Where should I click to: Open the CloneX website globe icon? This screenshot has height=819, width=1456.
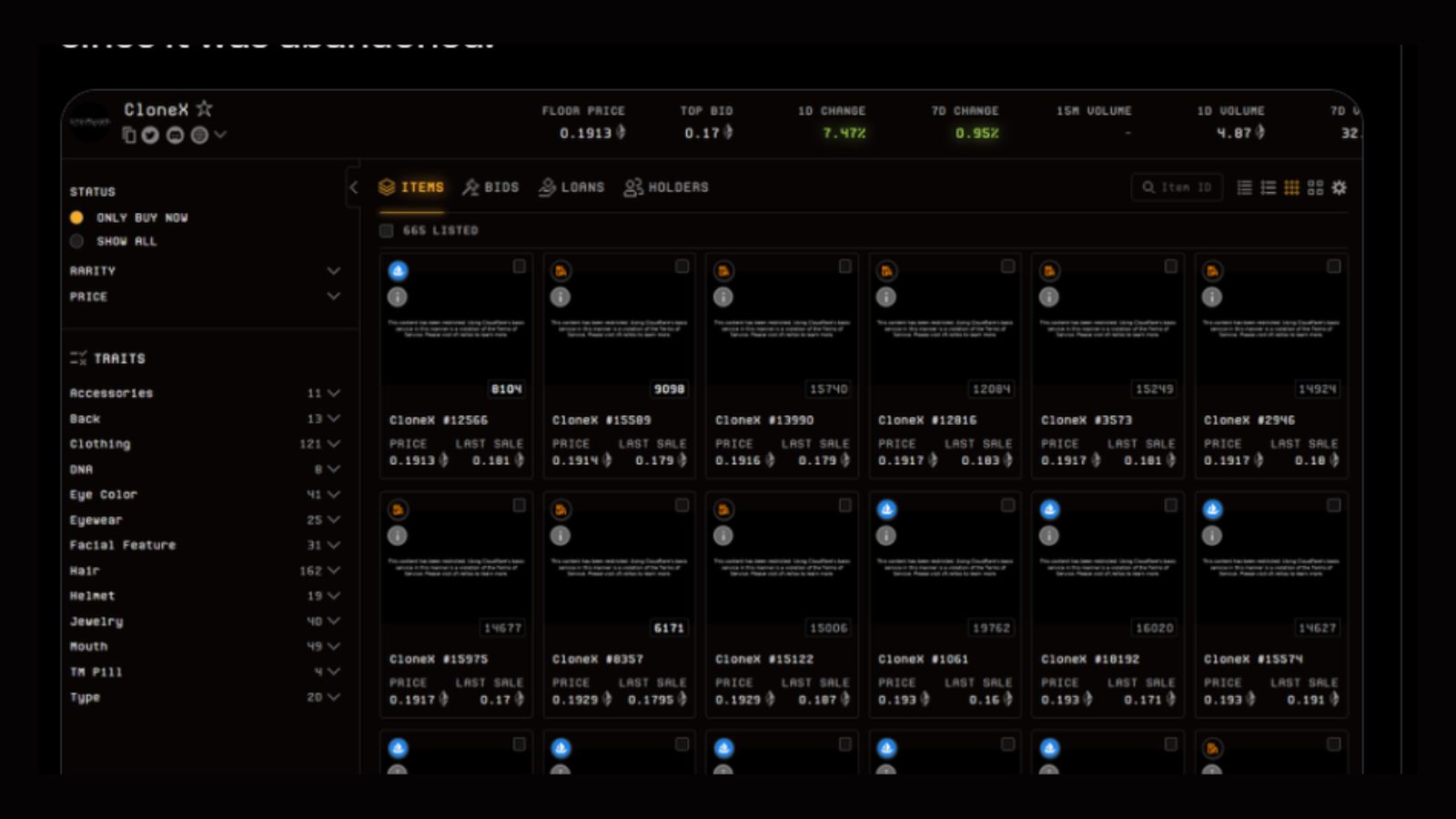[x=199, y=135]
